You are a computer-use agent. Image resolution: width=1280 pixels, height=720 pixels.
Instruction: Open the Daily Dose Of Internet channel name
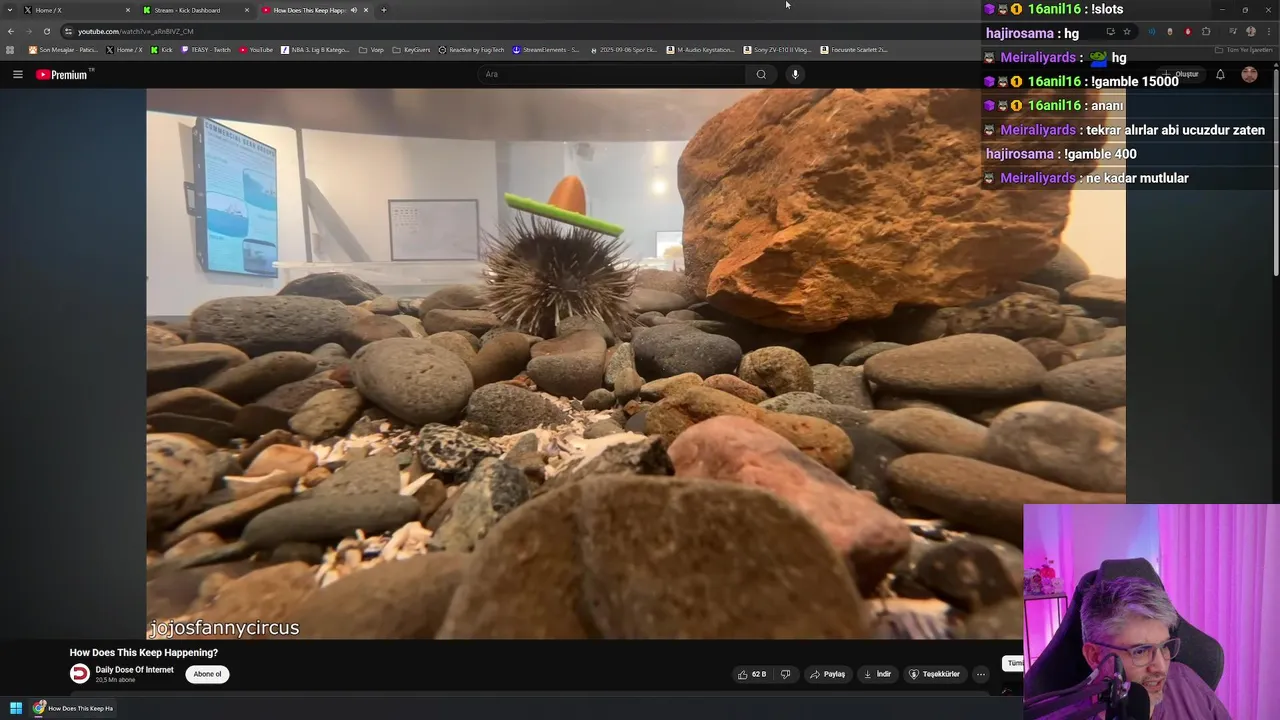pyautogui.click(x=134, y=670)
